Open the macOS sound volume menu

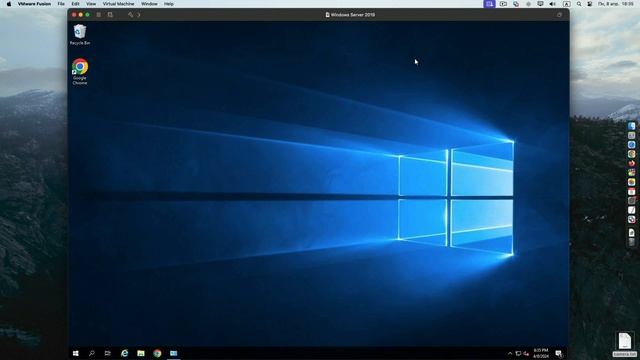[553, 4]
